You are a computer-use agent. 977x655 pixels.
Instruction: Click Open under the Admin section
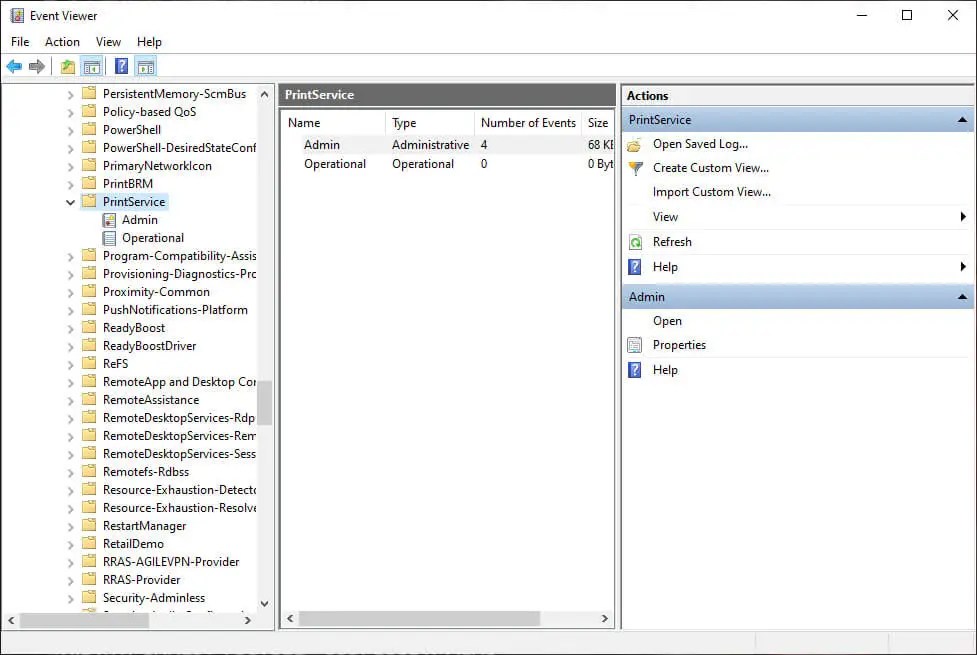(x=667, y=320)
